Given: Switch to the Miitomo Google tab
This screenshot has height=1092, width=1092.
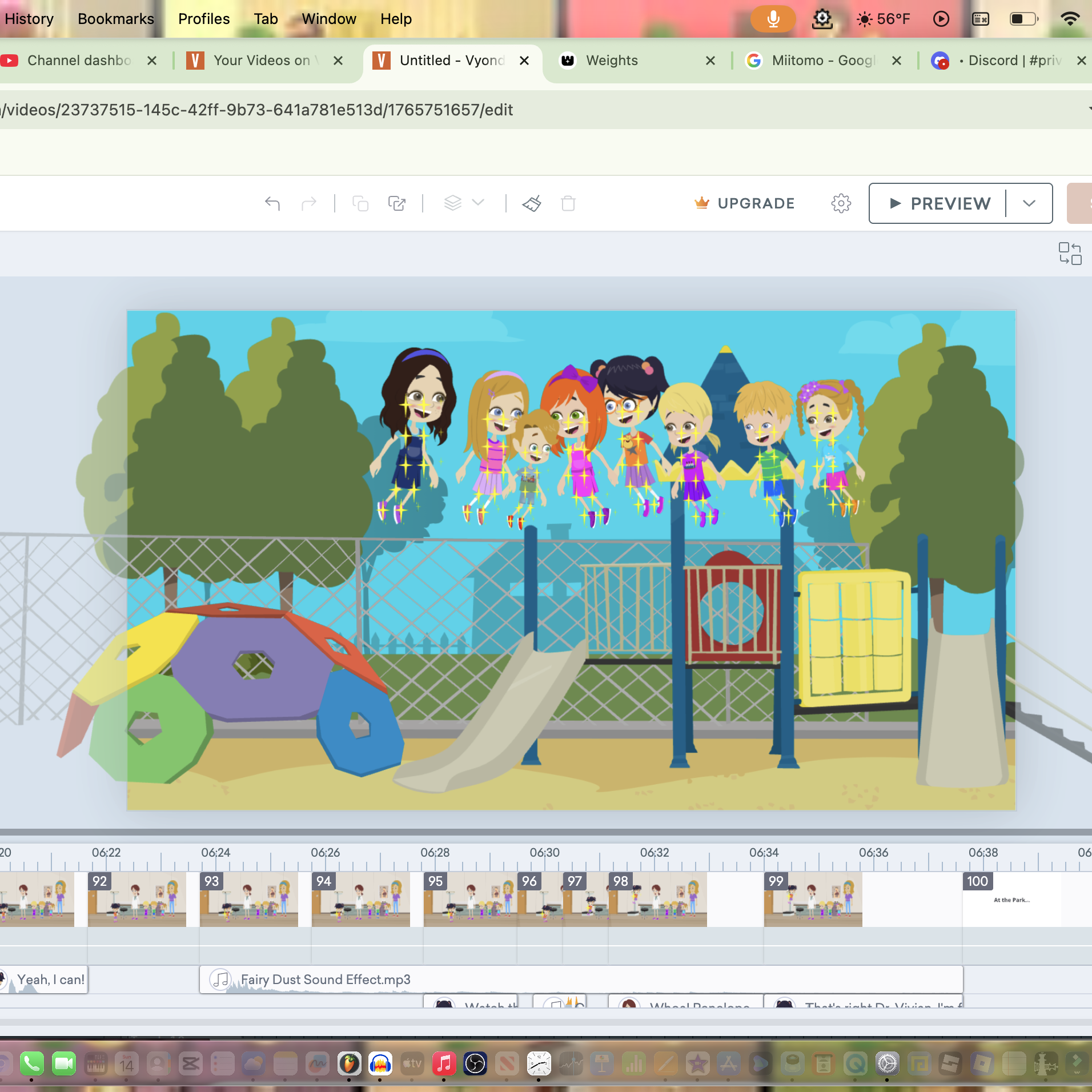Looking at the screenshot, I should click(824, 61).
